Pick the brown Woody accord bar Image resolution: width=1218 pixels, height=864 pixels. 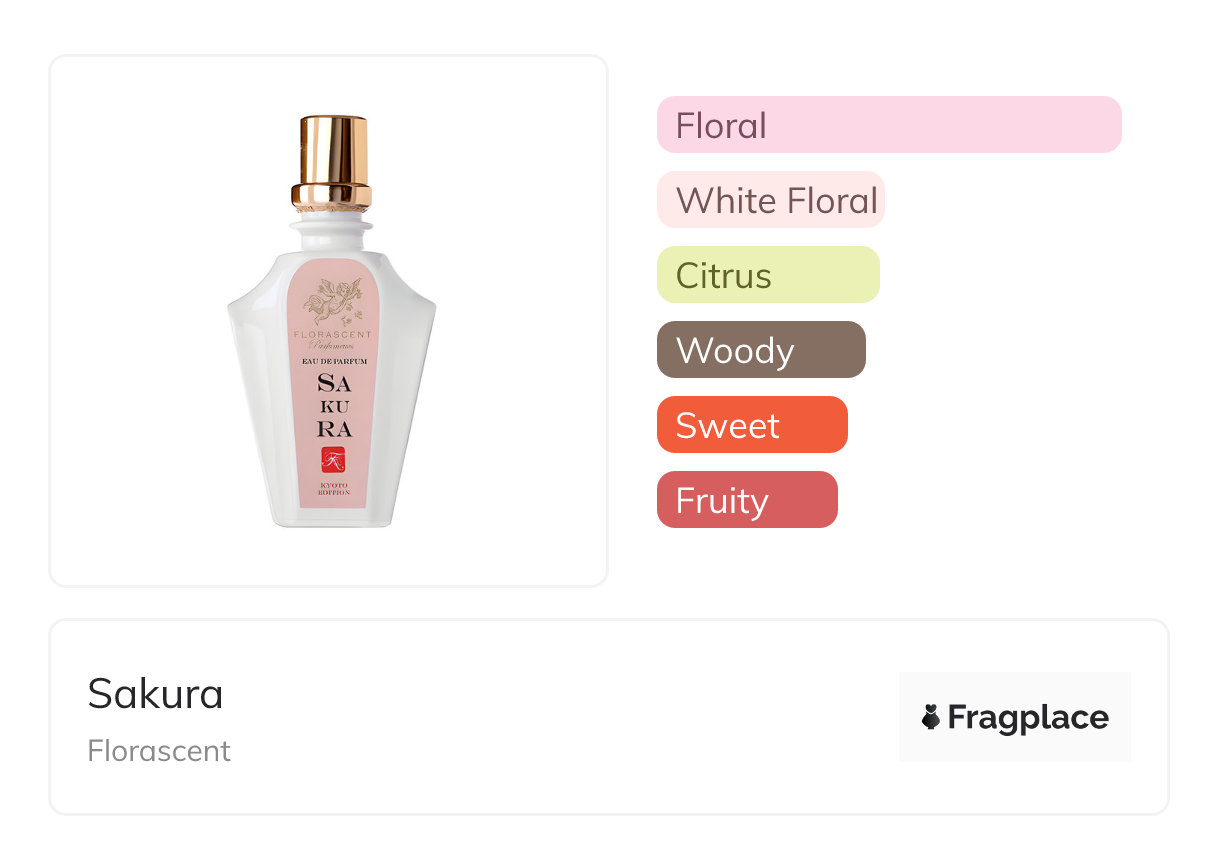760,350
